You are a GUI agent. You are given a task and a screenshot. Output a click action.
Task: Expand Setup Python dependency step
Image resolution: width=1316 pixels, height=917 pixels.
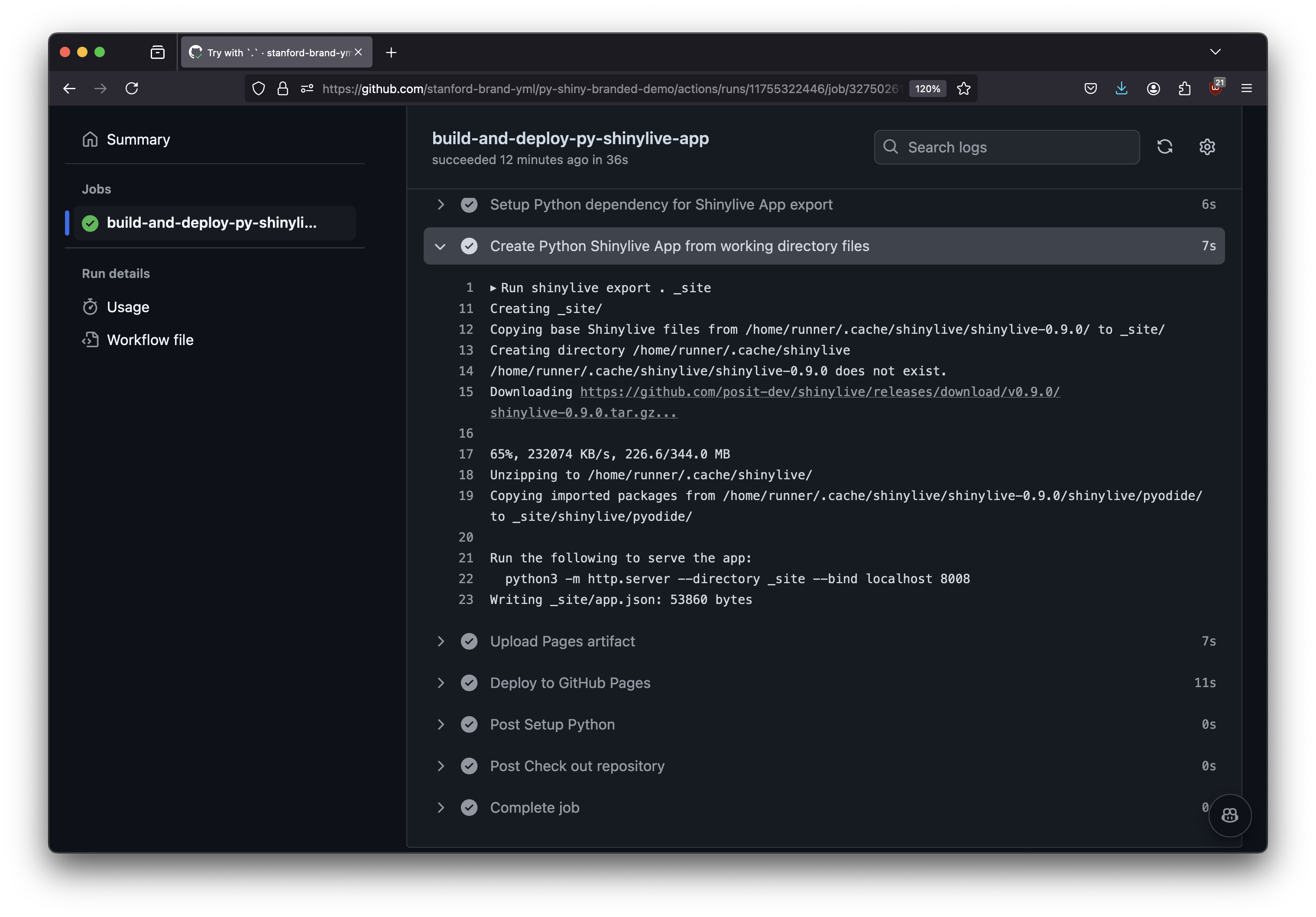click(440, 204)
